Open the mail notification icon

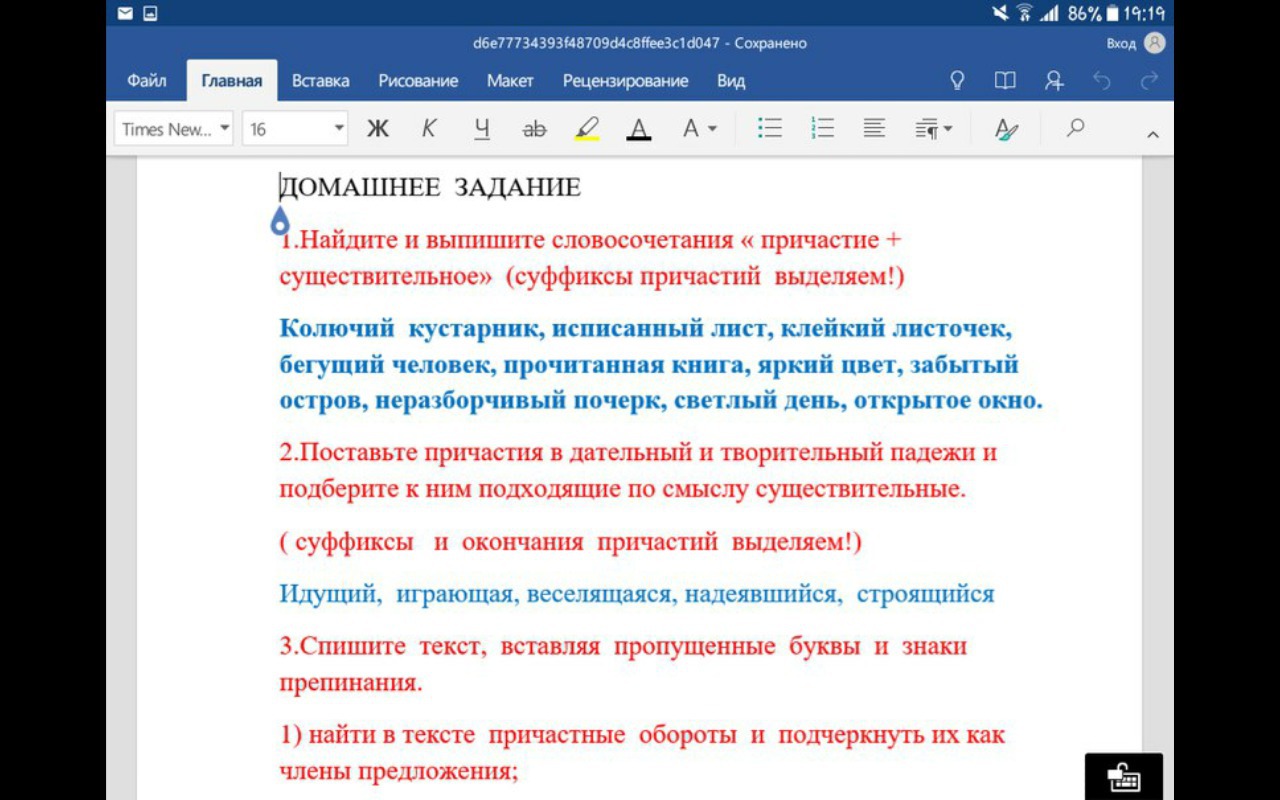125,13
